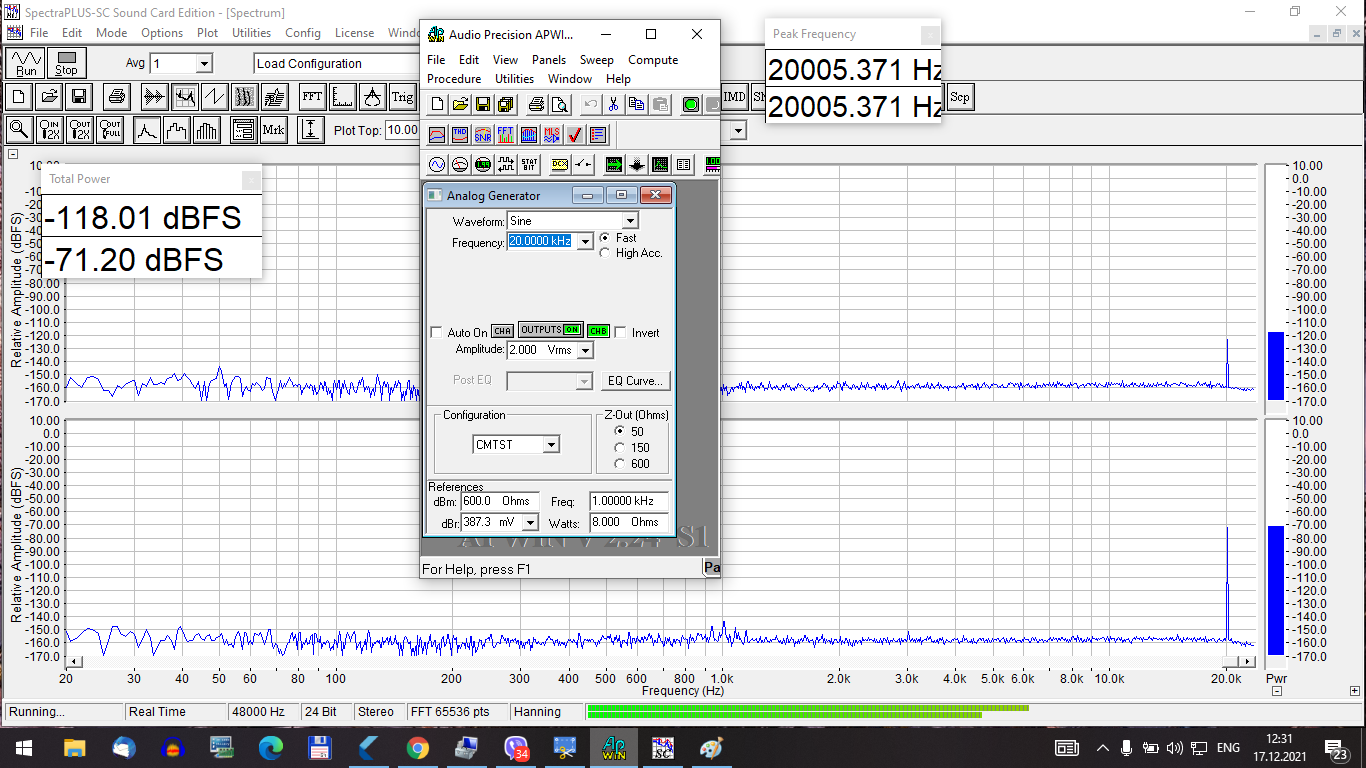The height and width of the screenshot is (768, 1366).
Task: Open the Configuration dropdown showing CMTST
Action: [551, 445]
